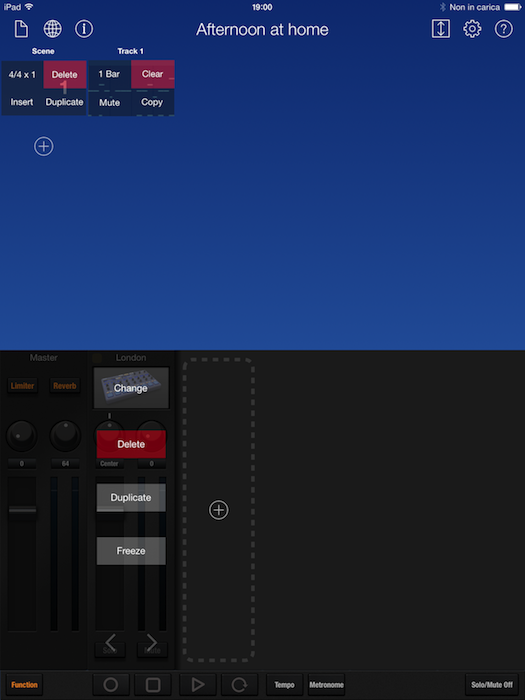Click the master volume fader

click(22, 510)
